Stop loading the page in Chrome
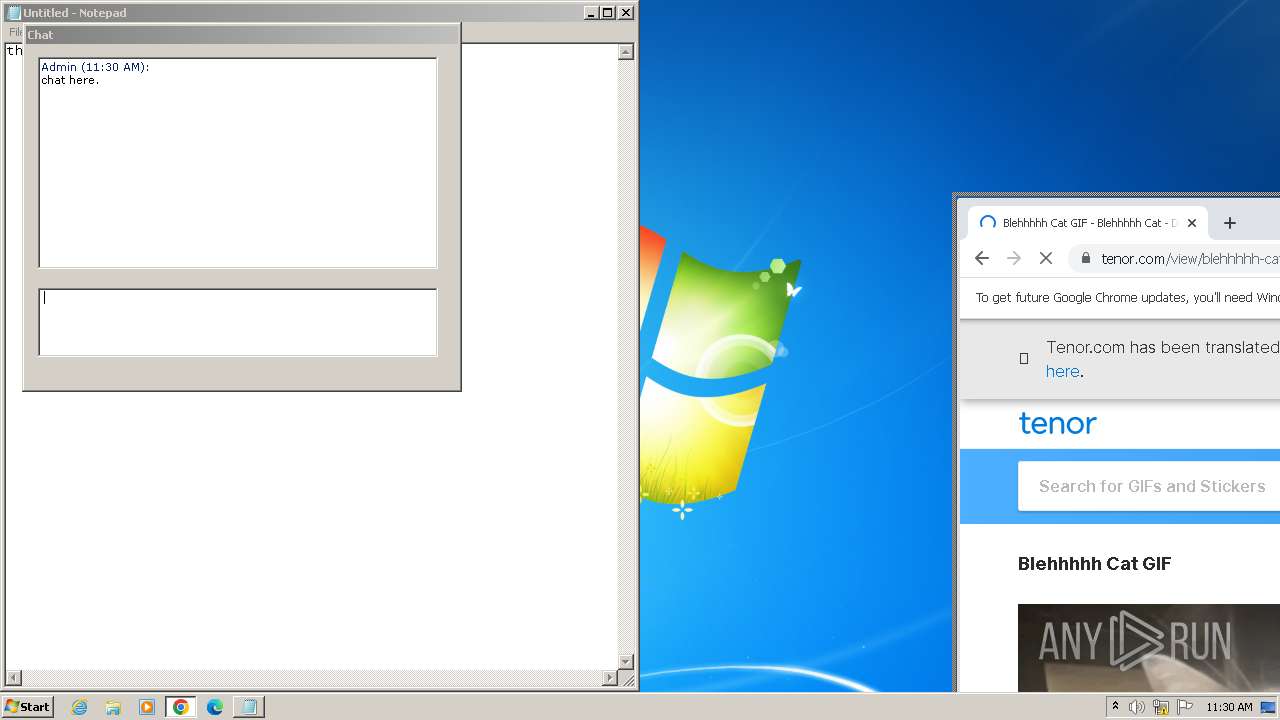Screen dimensions: 1280x720 [x=1046, y=258]
